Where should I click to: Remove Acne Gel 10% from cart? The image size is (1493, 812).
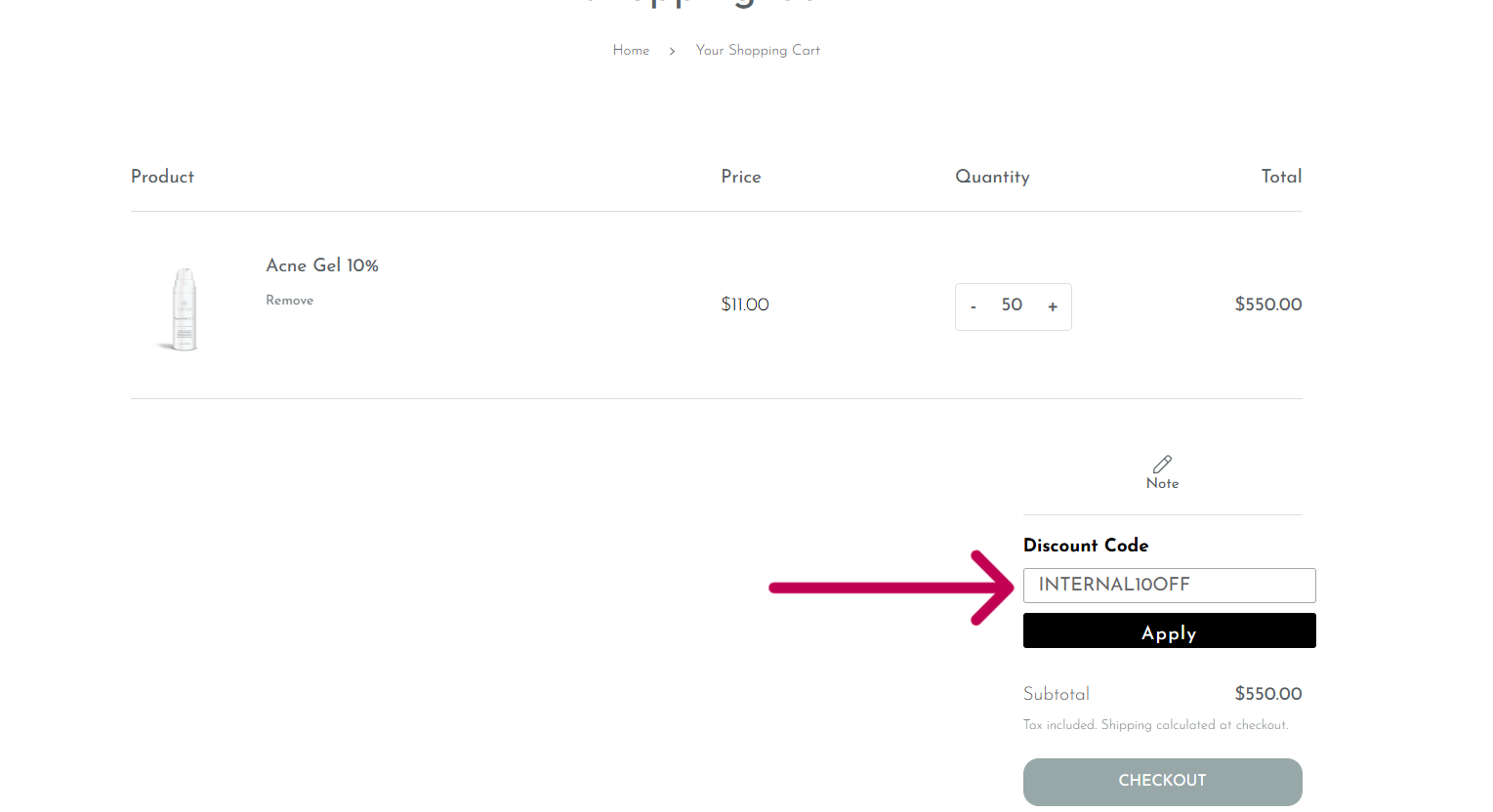[289, 301]
